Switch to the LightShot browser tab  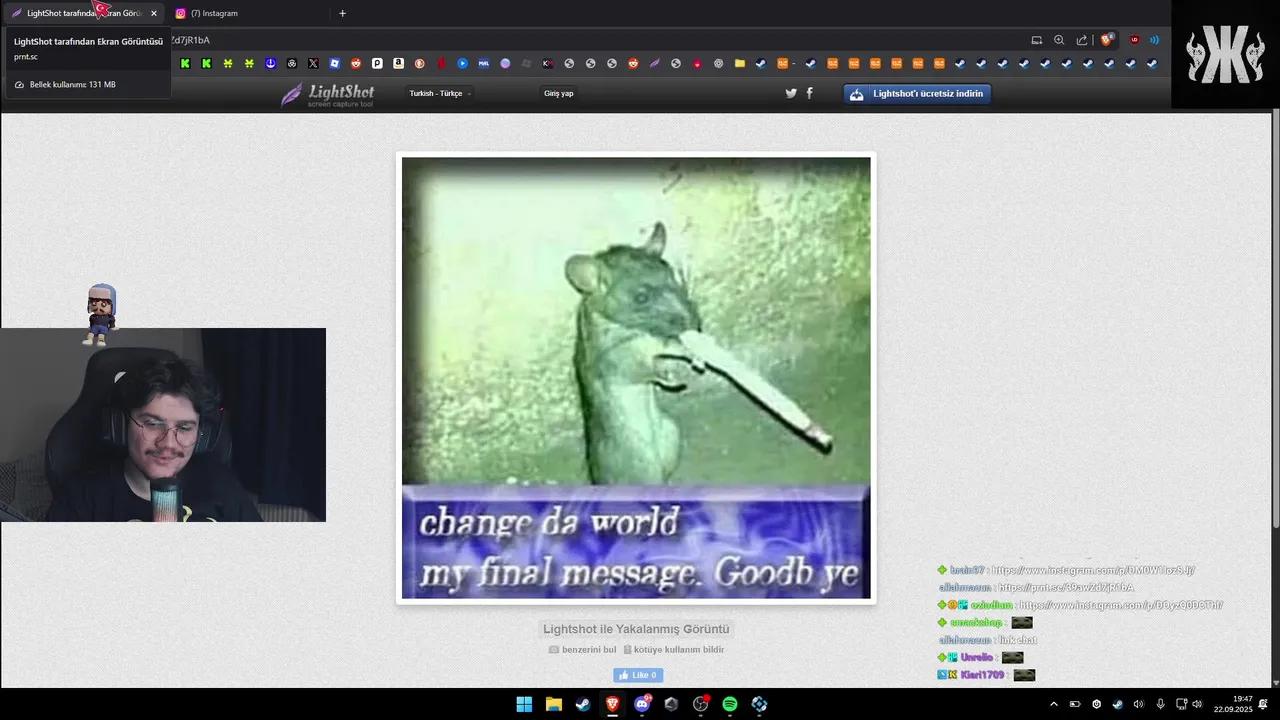pyautogui.click(x=85, y=13)
